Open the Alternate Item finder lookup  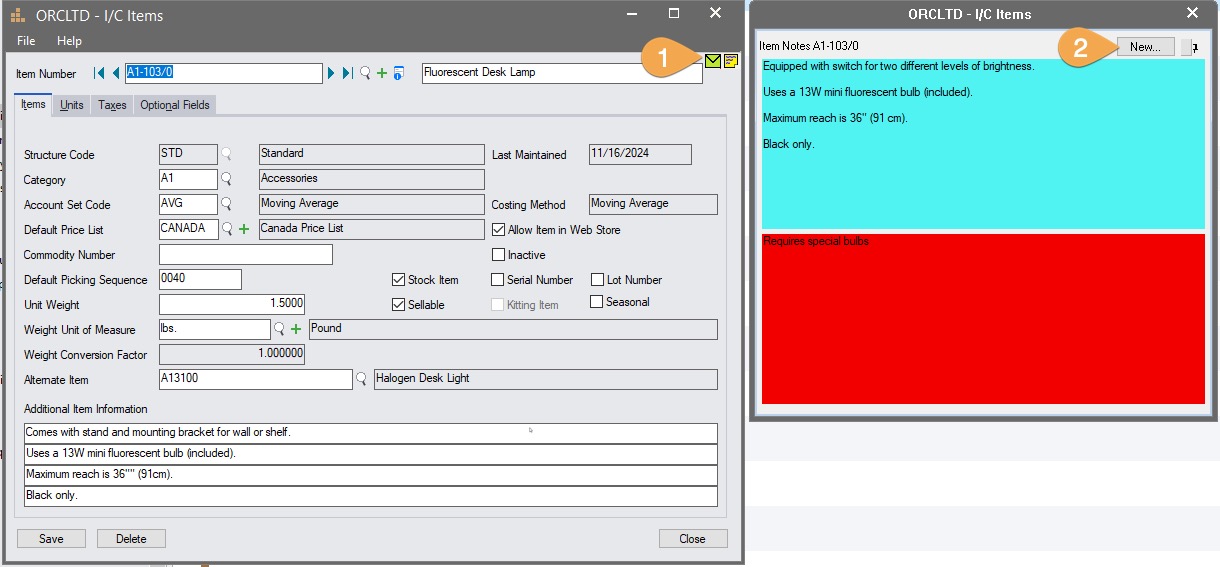[361, 379]
